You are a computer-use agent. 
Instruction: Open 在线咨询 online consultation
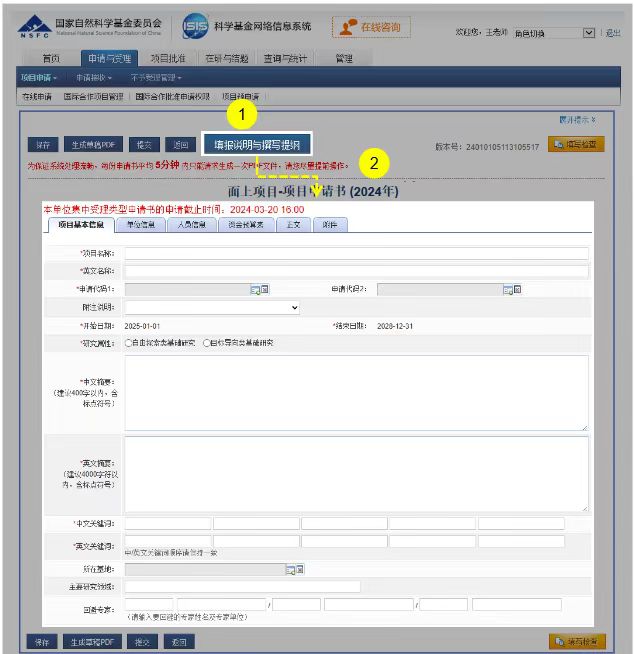[x=371, y=28]
